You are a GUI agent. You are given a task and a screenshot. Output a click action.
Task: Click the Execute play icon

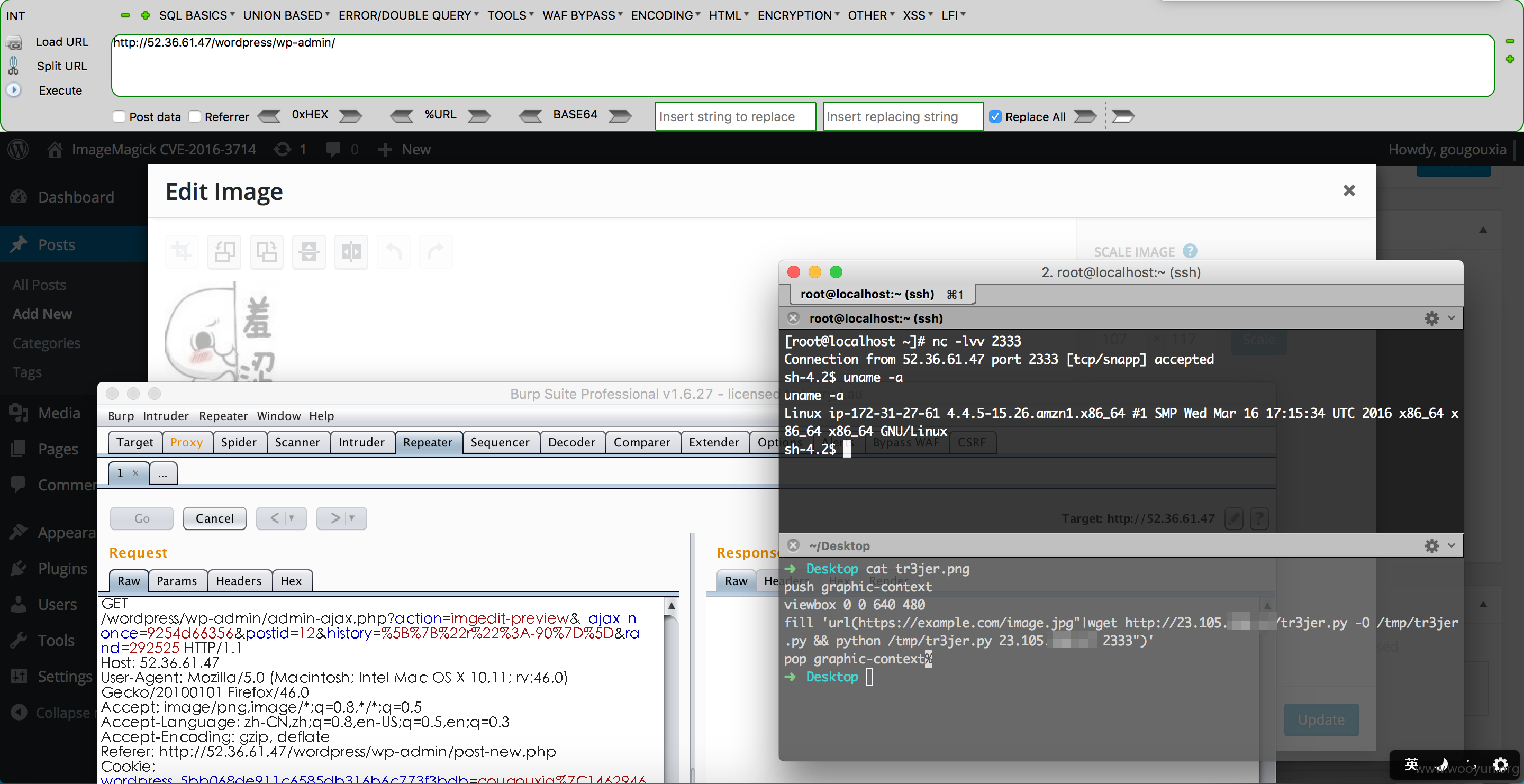coord(14,90)
